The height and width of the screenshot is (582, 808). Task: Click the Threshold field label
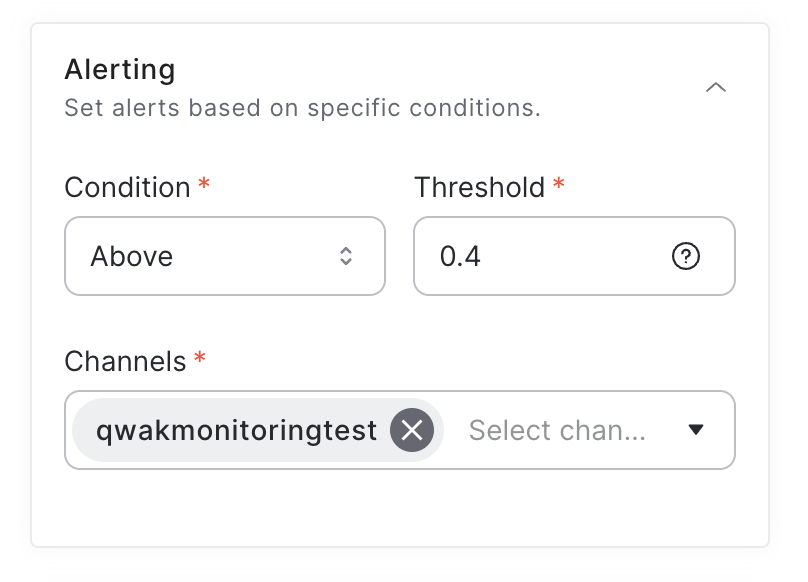[x=479, y=187]
